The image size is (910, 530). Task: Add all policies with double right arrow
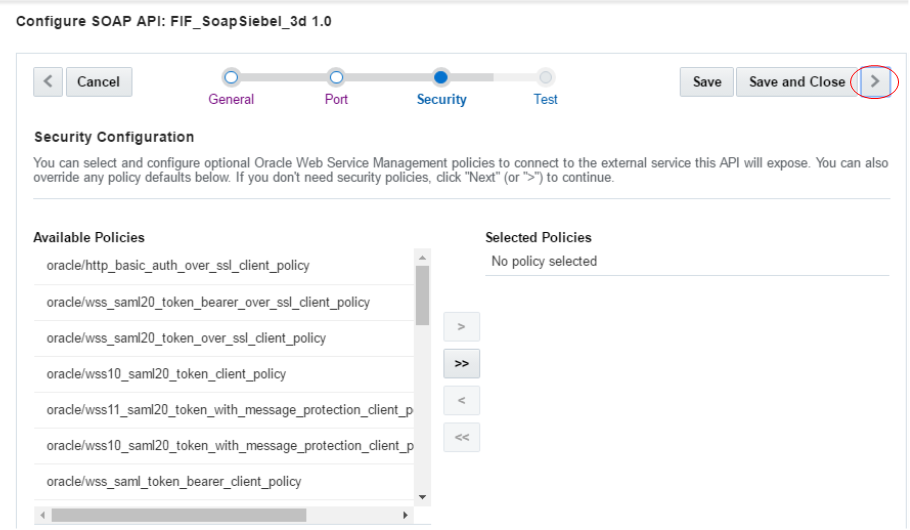tap(461, 364)
